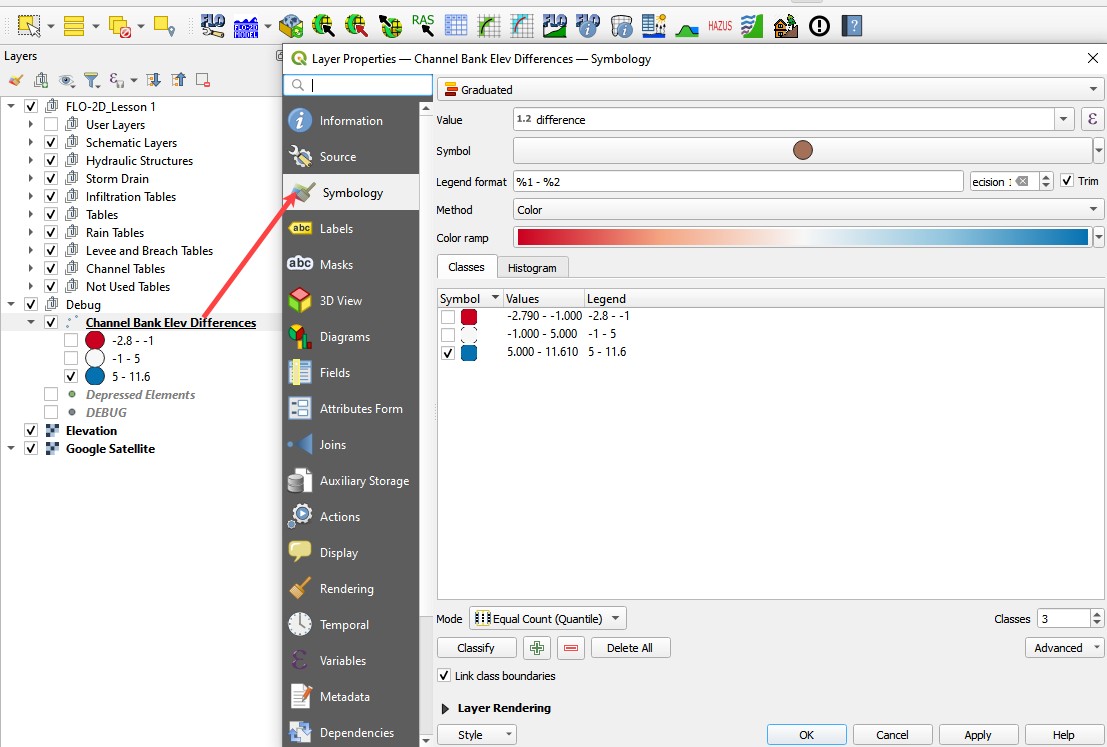This screenshot has height=747, width=1107.
Task: Click the red delete class button
Action: 571,648
